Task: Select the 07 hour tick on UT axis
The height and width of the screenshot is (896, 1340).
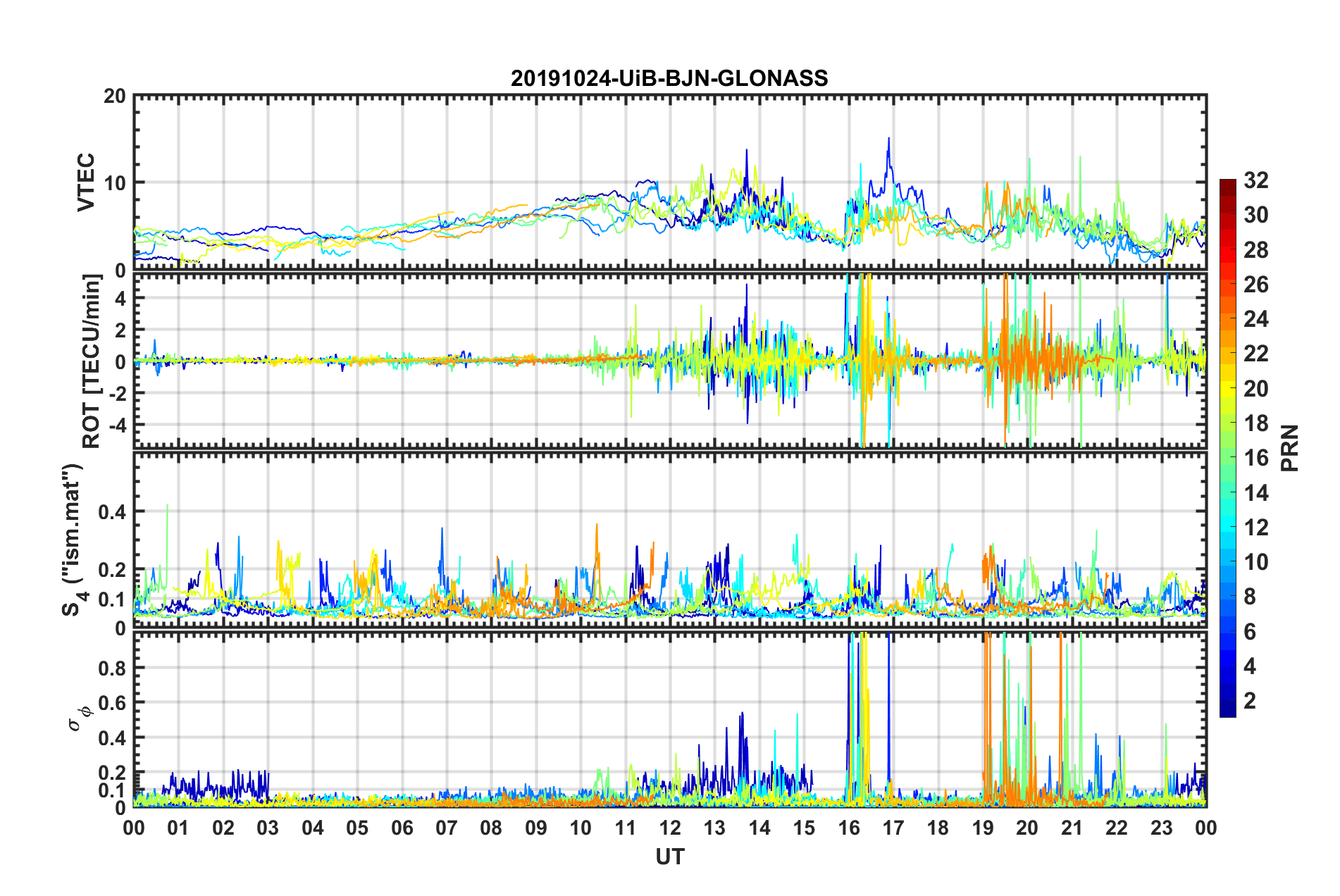Action: click(x=447, y=828)
